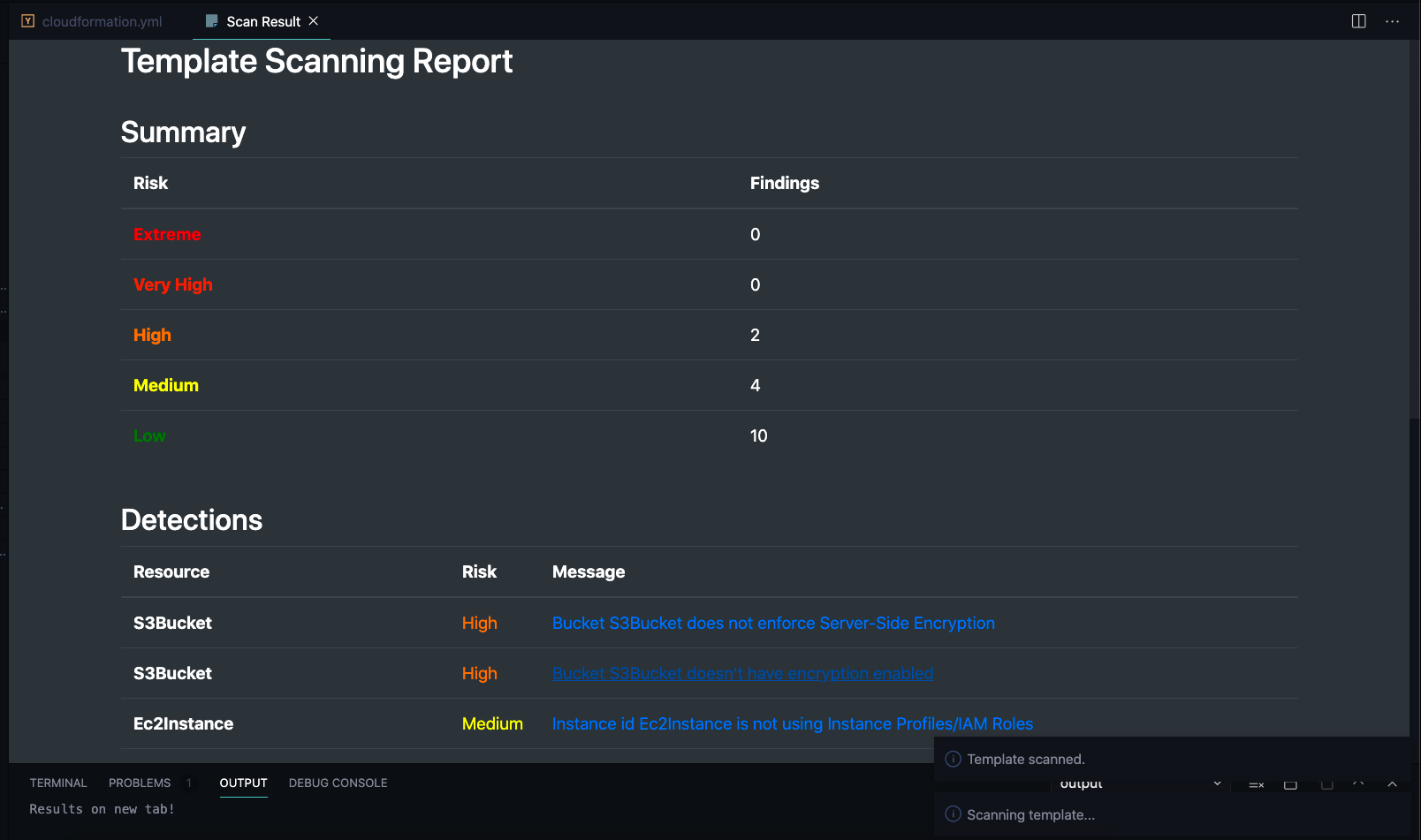Click the cloudformation.yml YAML file icon

(28, 21)
